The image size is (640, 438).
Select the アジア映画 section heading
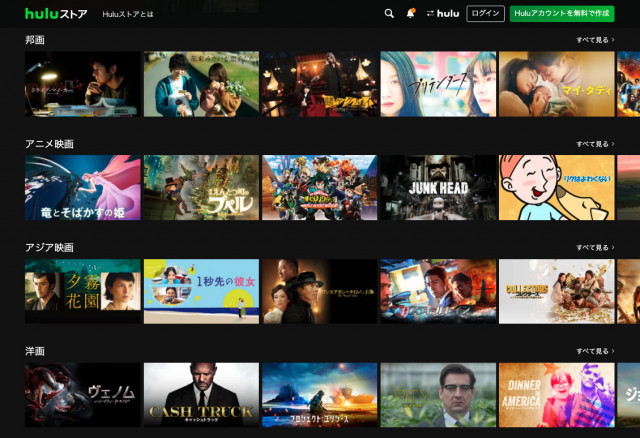(49, 248)
